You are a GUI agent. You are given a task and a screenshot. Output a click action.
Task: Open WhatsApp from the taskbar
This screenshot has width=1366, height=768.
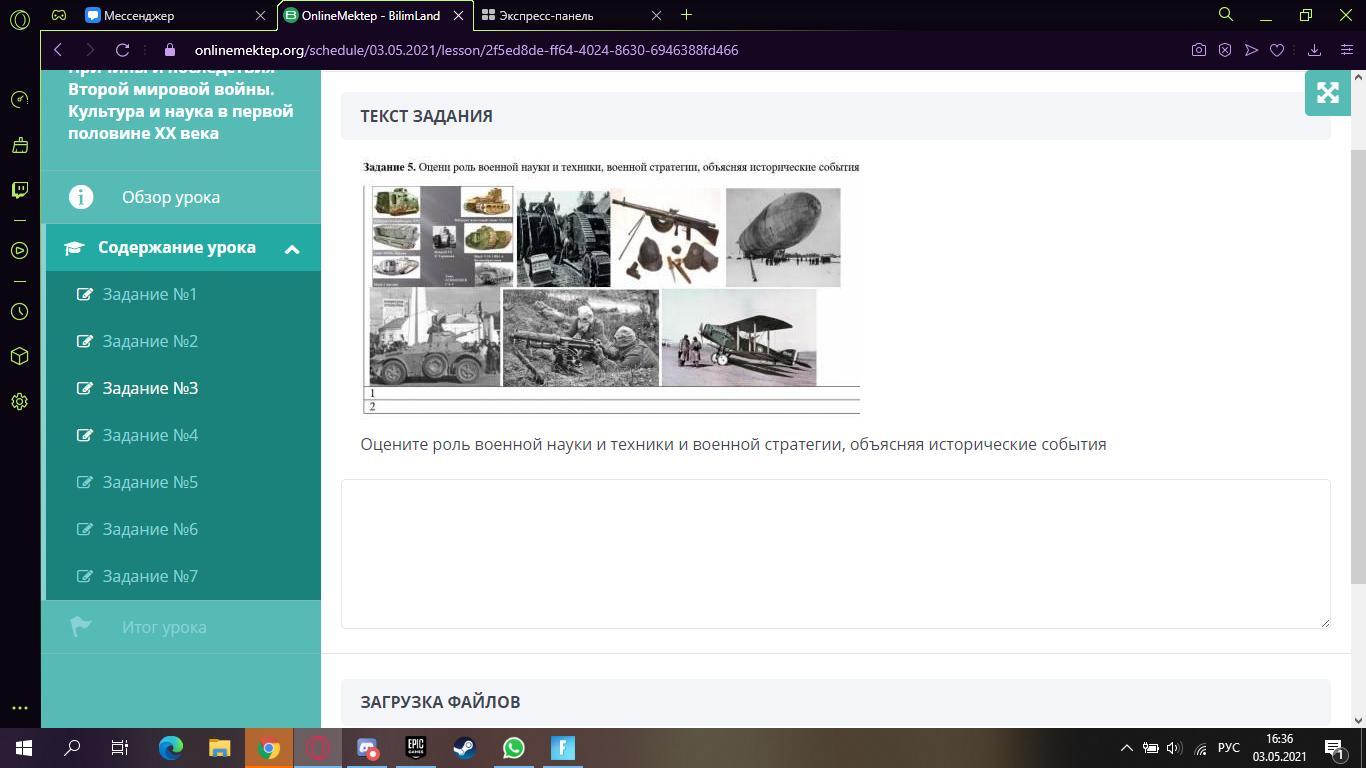point(514,748)
